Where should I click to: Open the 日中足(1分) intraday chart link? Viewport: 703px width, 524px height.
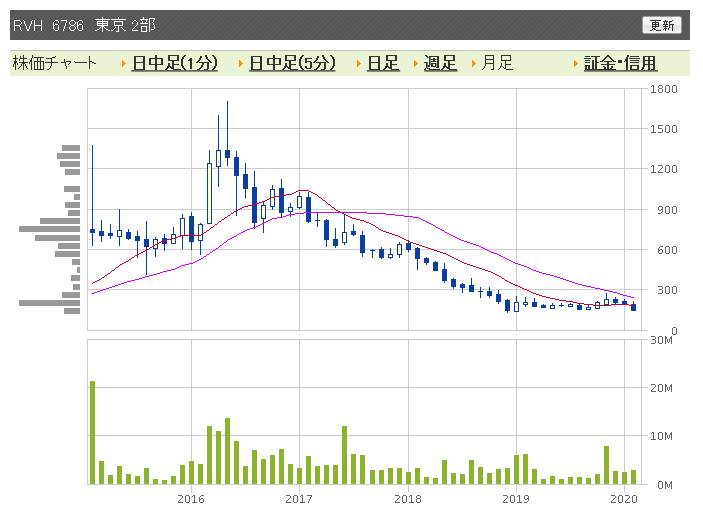click(x=175, y=63)
